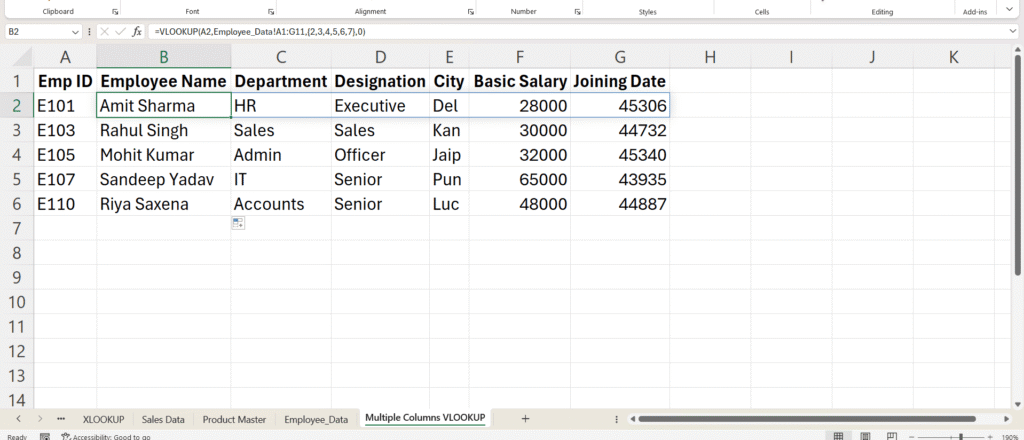Select all cells with the corner triangle
The width and height of the screenshot is (1024, 440).
[x=23, y=57]
